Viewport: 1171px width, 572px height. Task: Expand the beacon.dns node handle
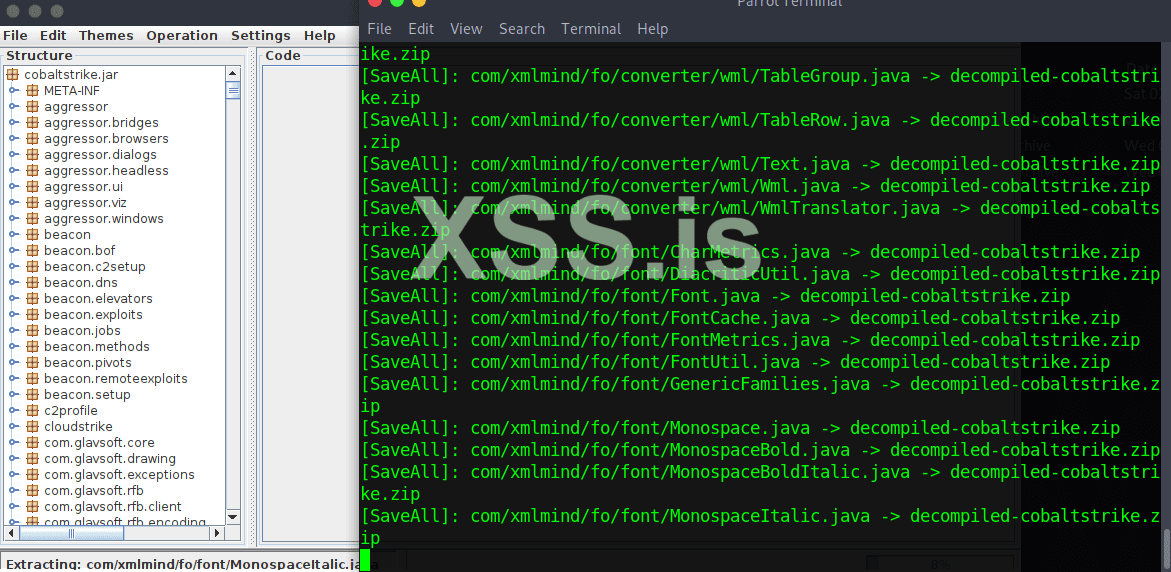pyautogui.click(x=13, y=282)
